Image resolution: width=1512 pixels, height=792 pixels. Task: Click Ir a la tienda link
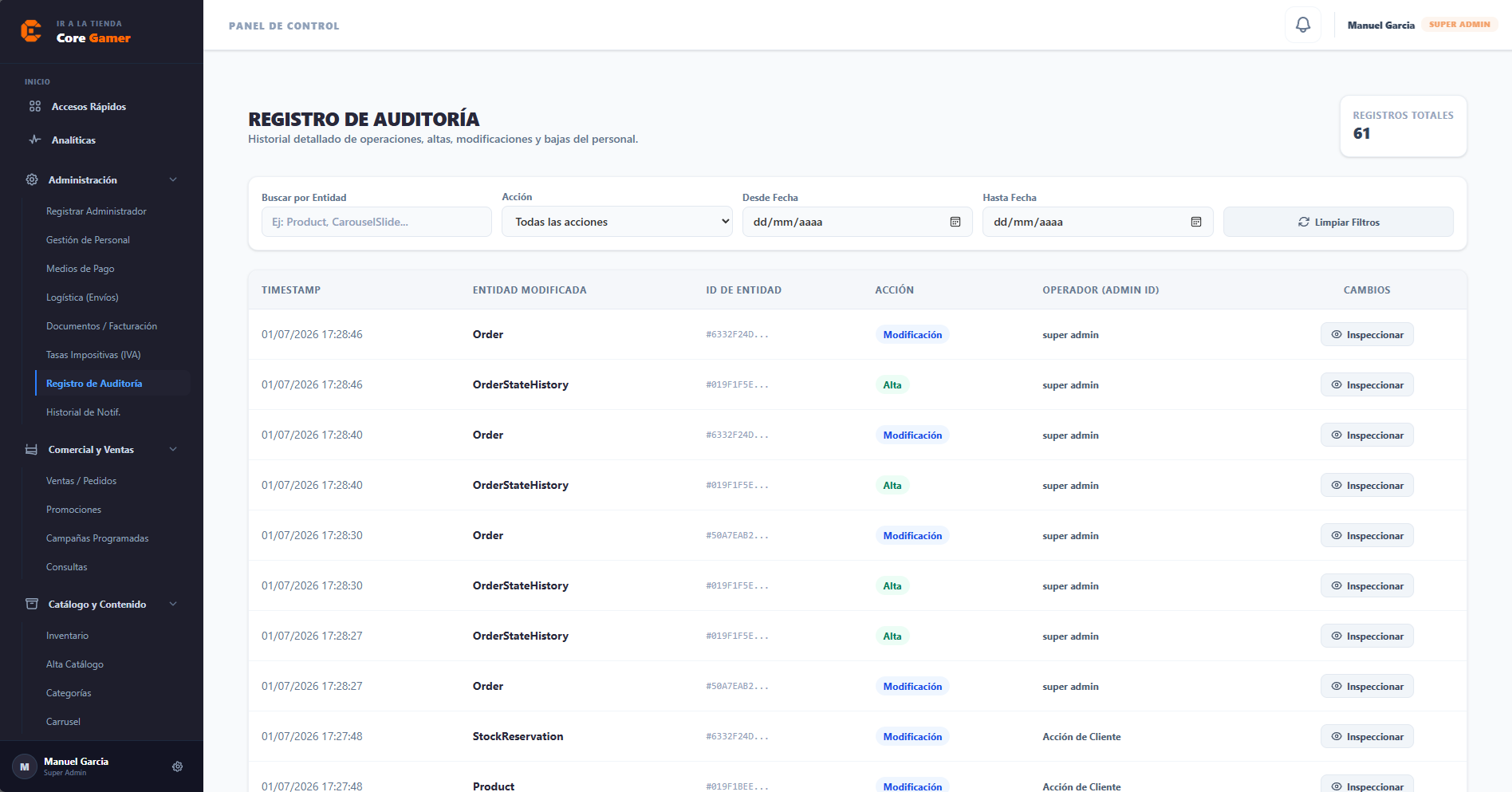tap(89, 24)
